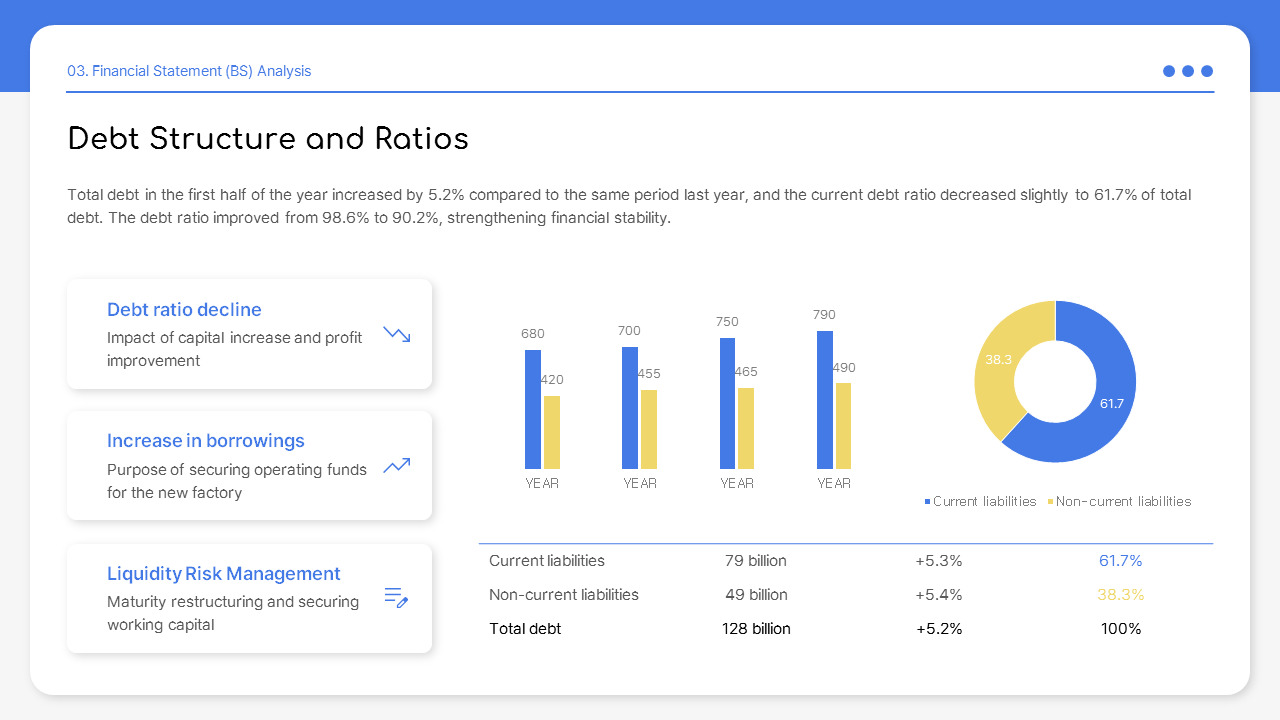Screen dimensions: 1280x720
Task: Toggle visibility of the Debt ratio decline card
Action: point(249,333)
